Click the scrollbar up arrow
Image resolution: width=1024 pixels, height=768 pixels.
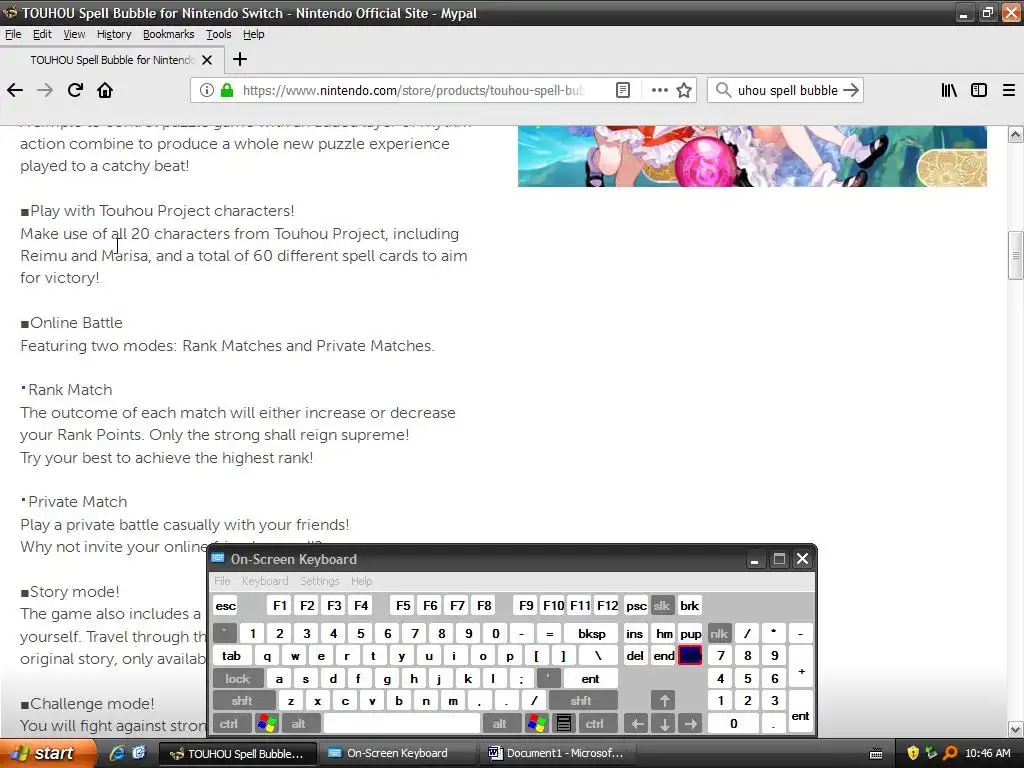[1015, 135]
